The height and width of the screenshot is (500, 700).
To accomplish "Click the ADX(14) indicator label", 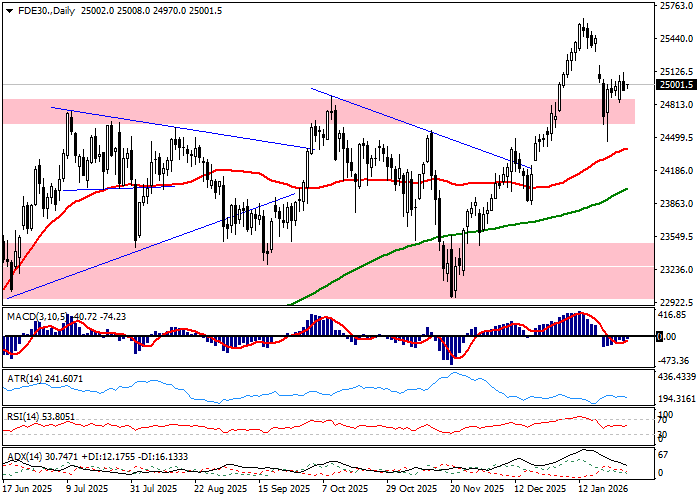I will 22,456.
